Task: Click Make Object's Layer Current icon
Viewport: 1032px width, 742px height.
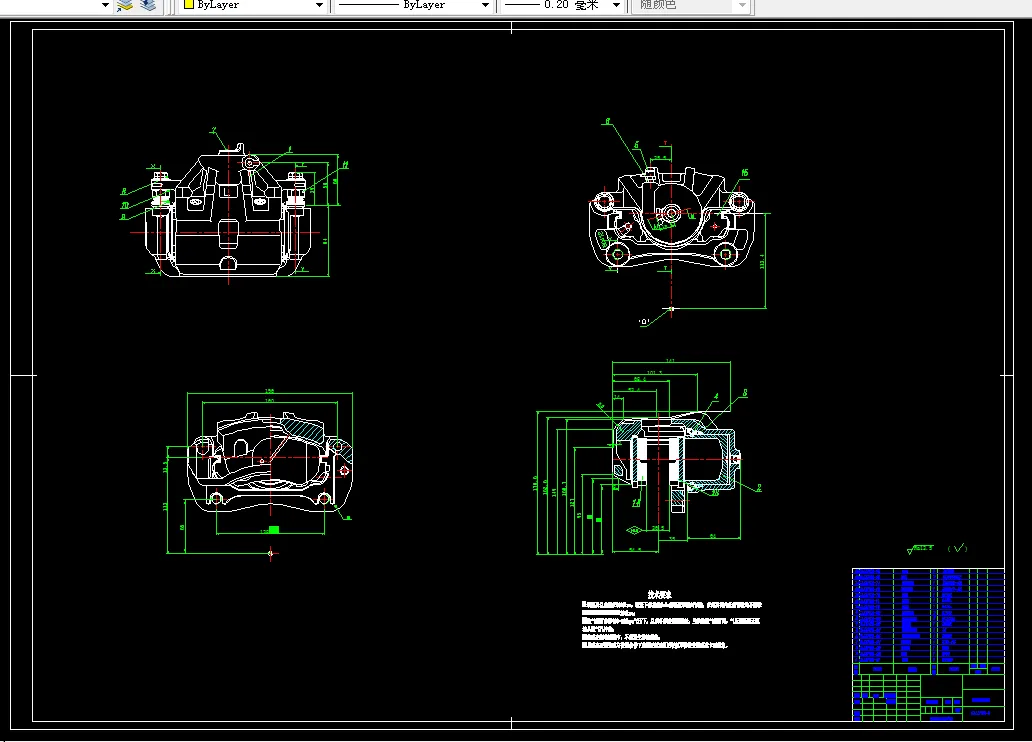Action: tap(124, 5)
